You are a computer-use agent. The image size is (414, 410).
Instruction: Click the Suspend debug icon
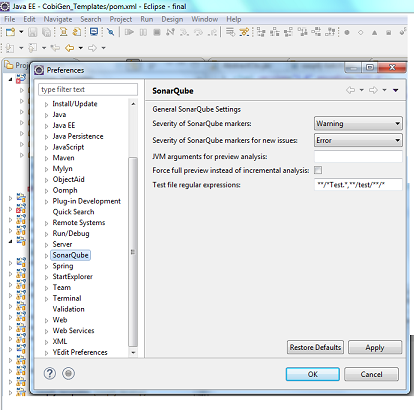pos(143,32)
